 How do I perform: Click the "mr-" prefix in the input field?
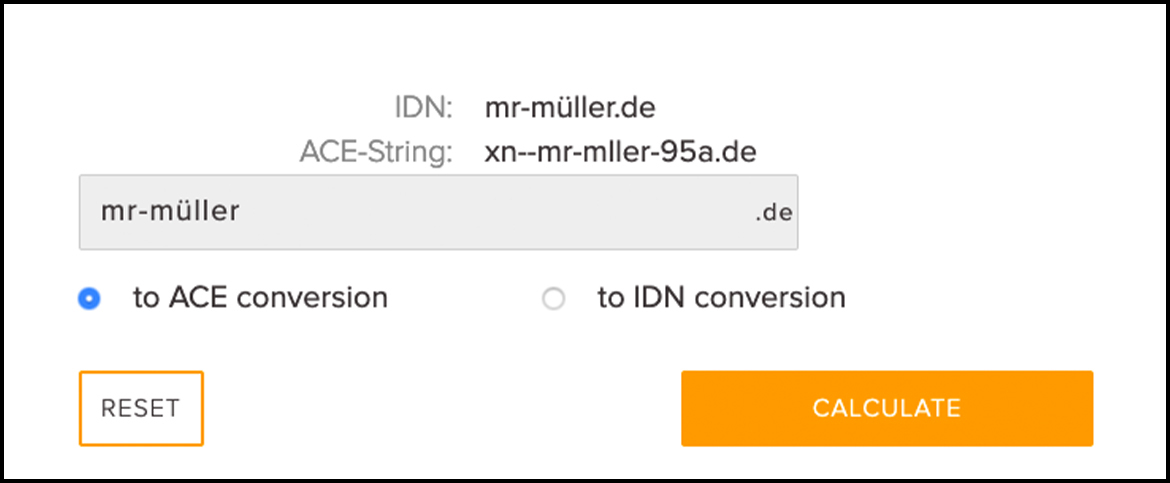[121, 212]
